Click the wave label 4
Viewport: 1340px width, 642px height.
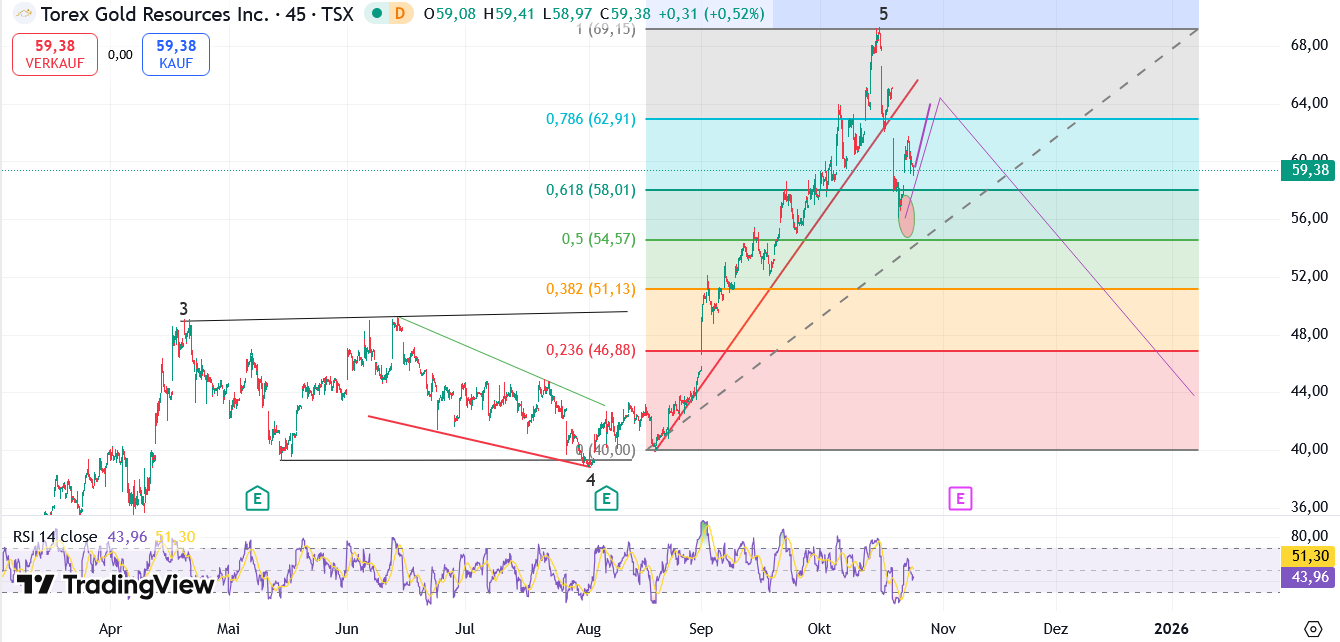(x=591, y=480)
